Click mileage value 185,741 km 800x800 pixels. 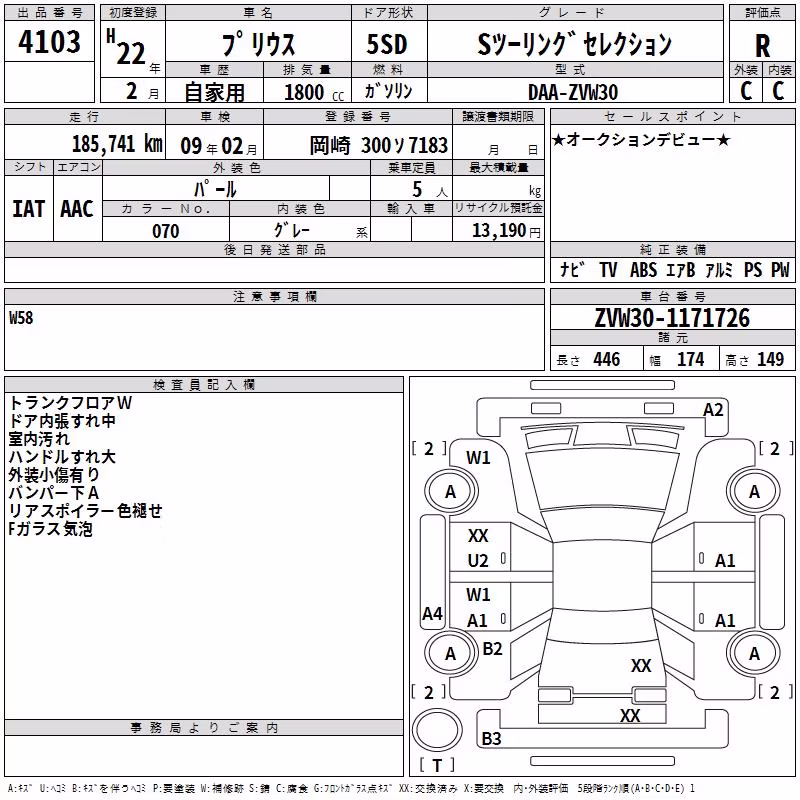point(117,144)
